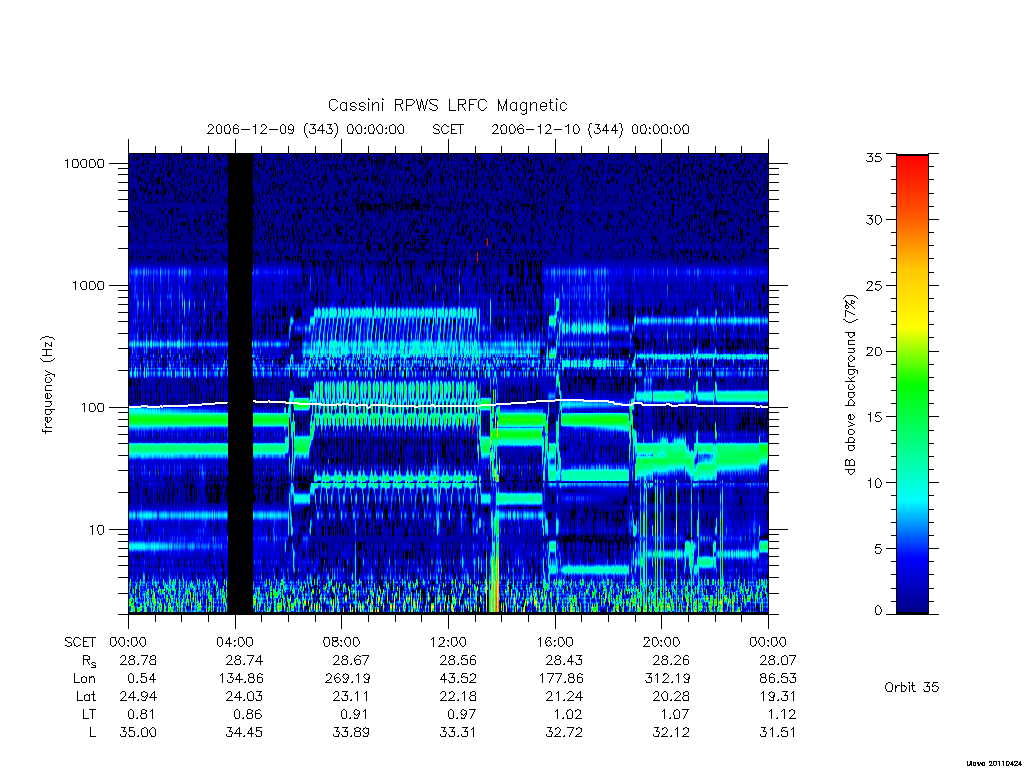Click the LT value '0.81'
This screenshot has height=768, width=1024.
(142, 714)
